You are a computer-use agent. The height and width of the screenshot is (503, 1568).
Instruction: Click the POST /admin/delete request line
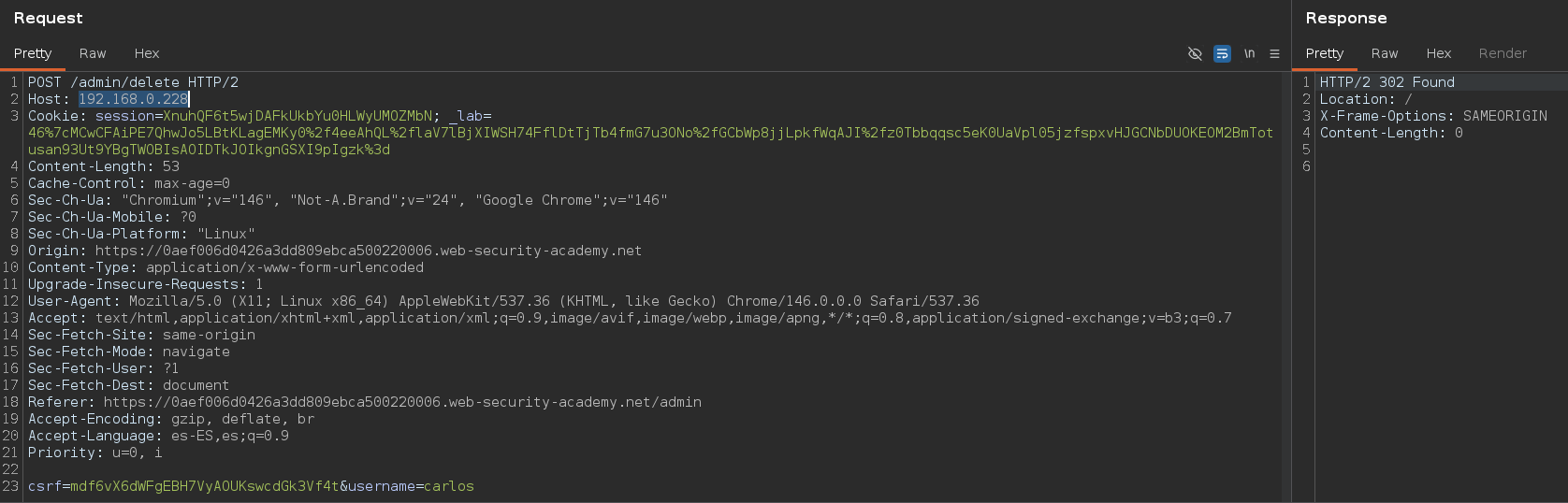click(133, 82)
